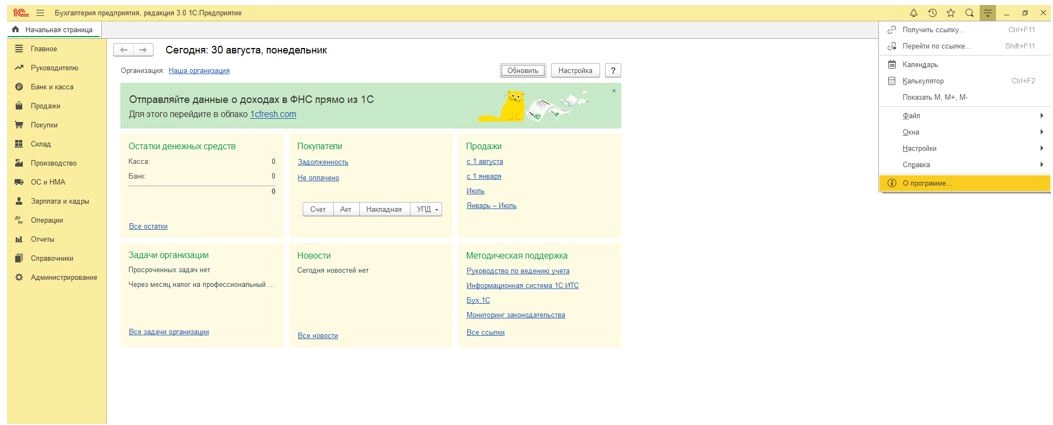Viewport: 1053px width, 425px height.
Task: Click the Счет button
Action: tap(318, 209)
